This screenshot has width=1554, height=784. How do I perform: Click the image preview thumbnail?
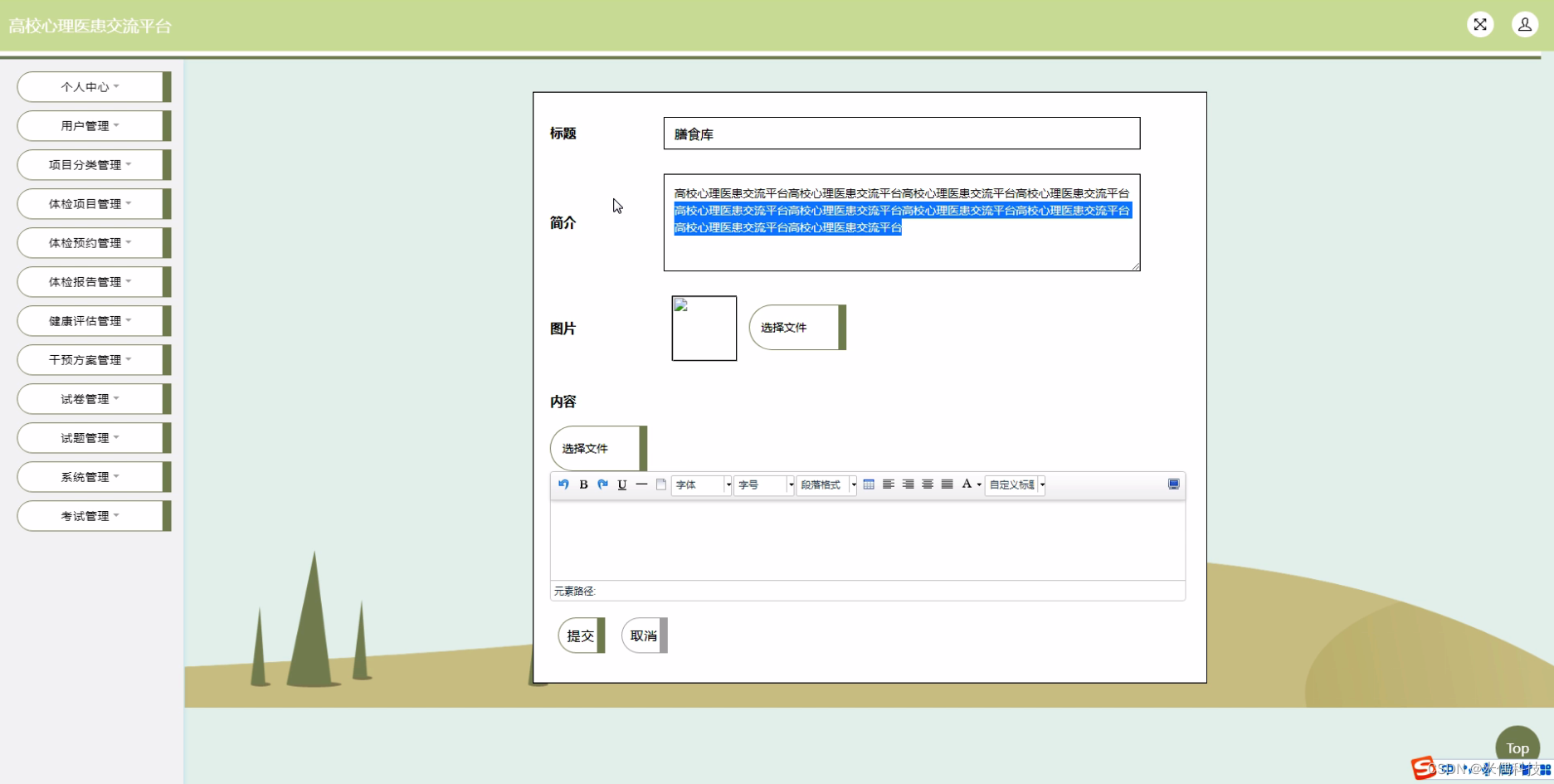click(x=704, y=329)
